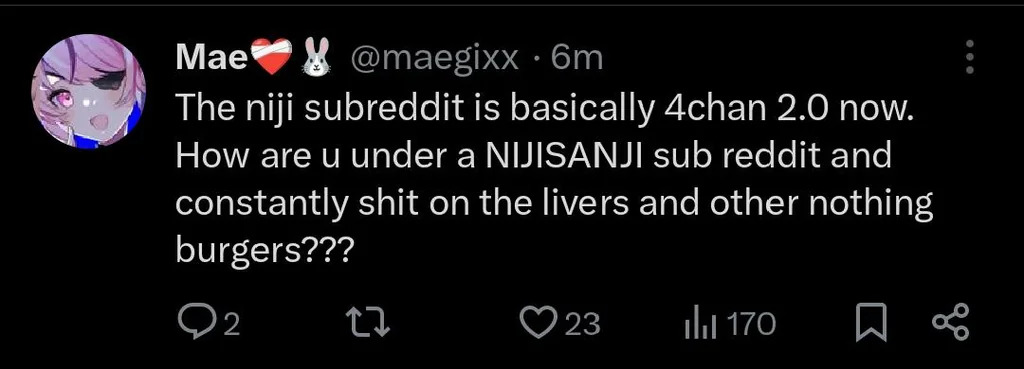
Task: Repost the tweet with the retweet icon
Action: (368, 323)
